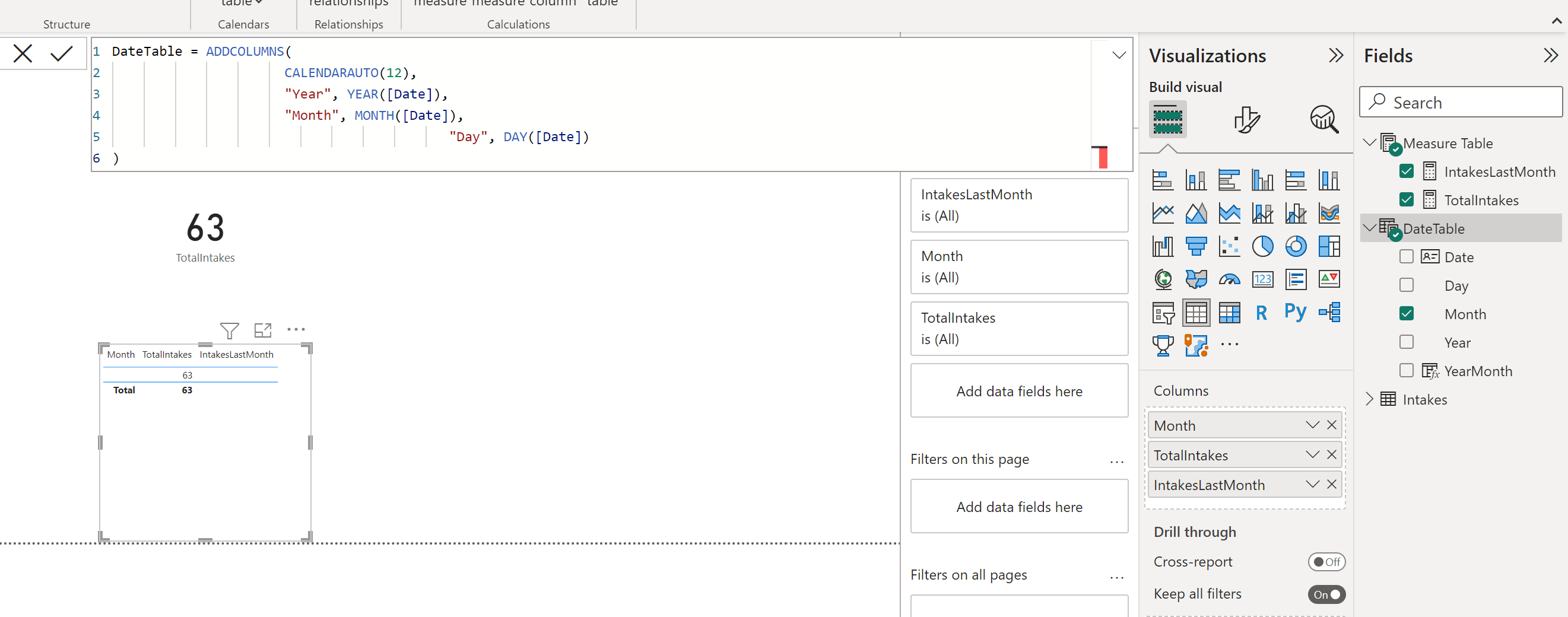The width and height of the screenshot is (1568, 617).
Task: Uncheck the IntakesLastMonth measure checkbox
Action: coord(1406,171)
